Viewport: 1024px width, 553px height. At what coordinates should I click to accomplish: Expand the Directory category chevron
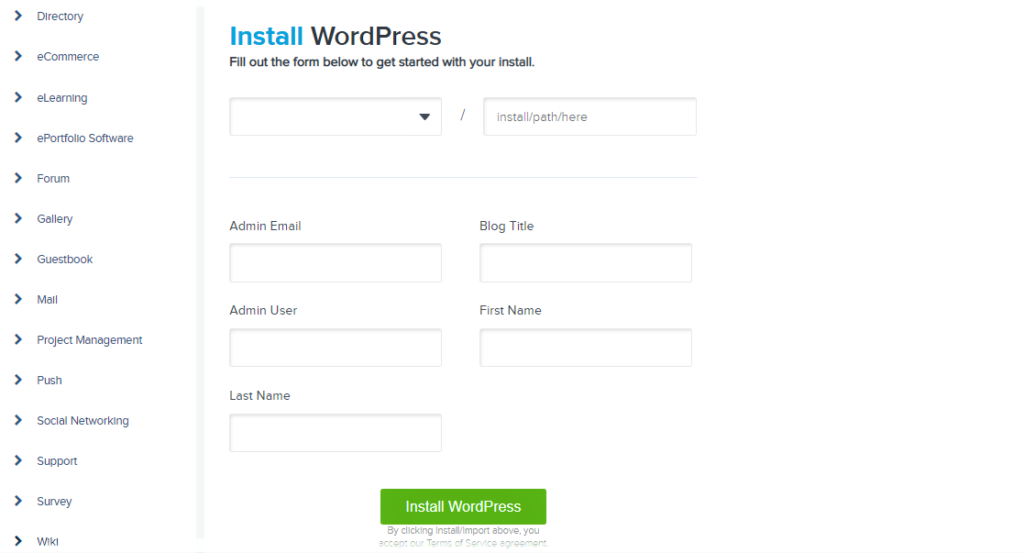click(18, 16)
